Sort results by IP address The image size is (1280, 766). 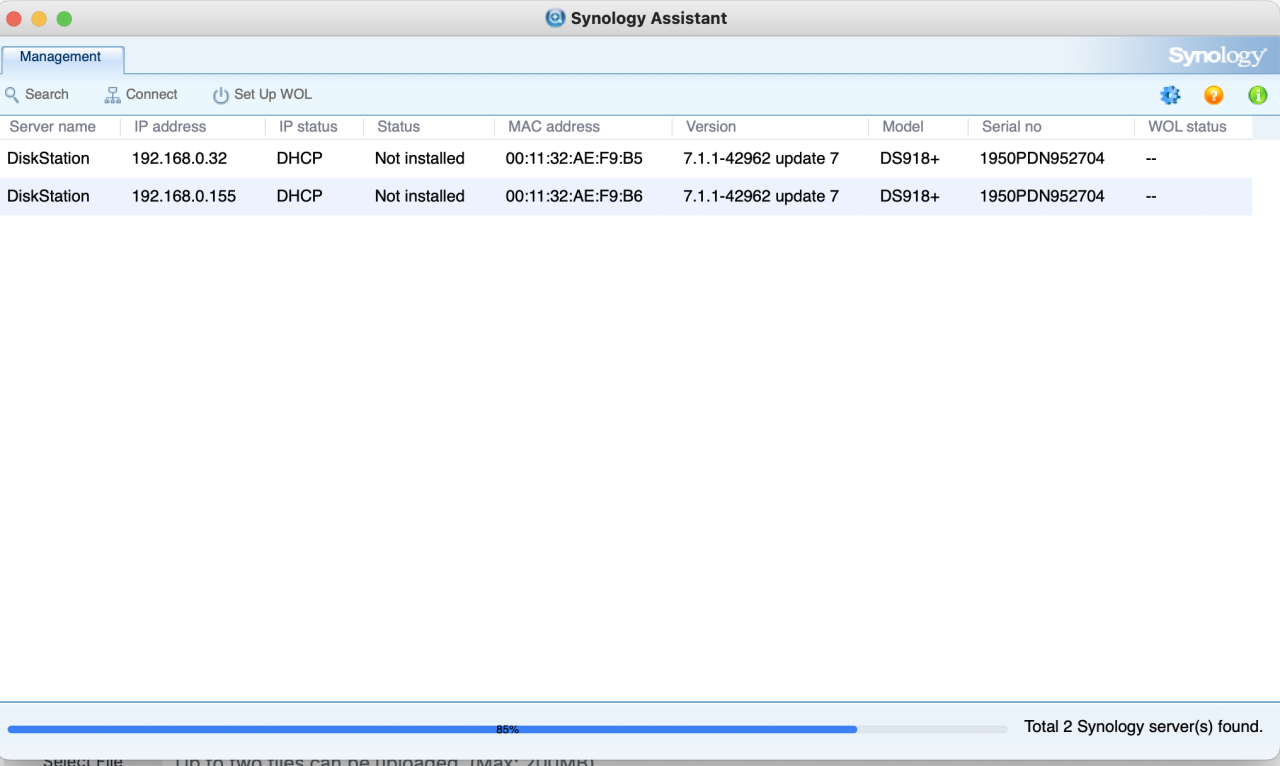(x=168, y=127)
